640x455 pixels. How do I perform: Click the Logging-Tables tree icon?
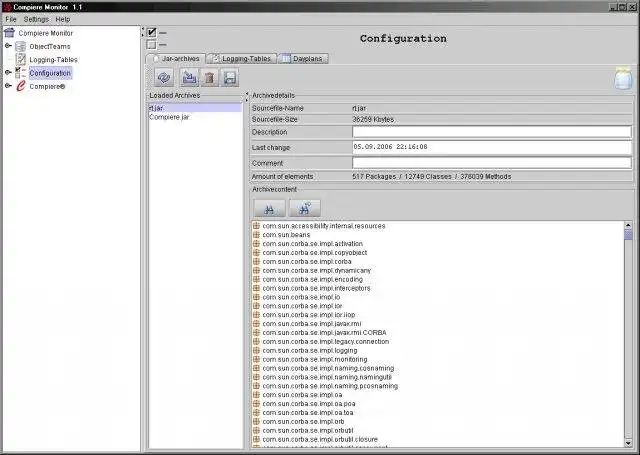20,60
